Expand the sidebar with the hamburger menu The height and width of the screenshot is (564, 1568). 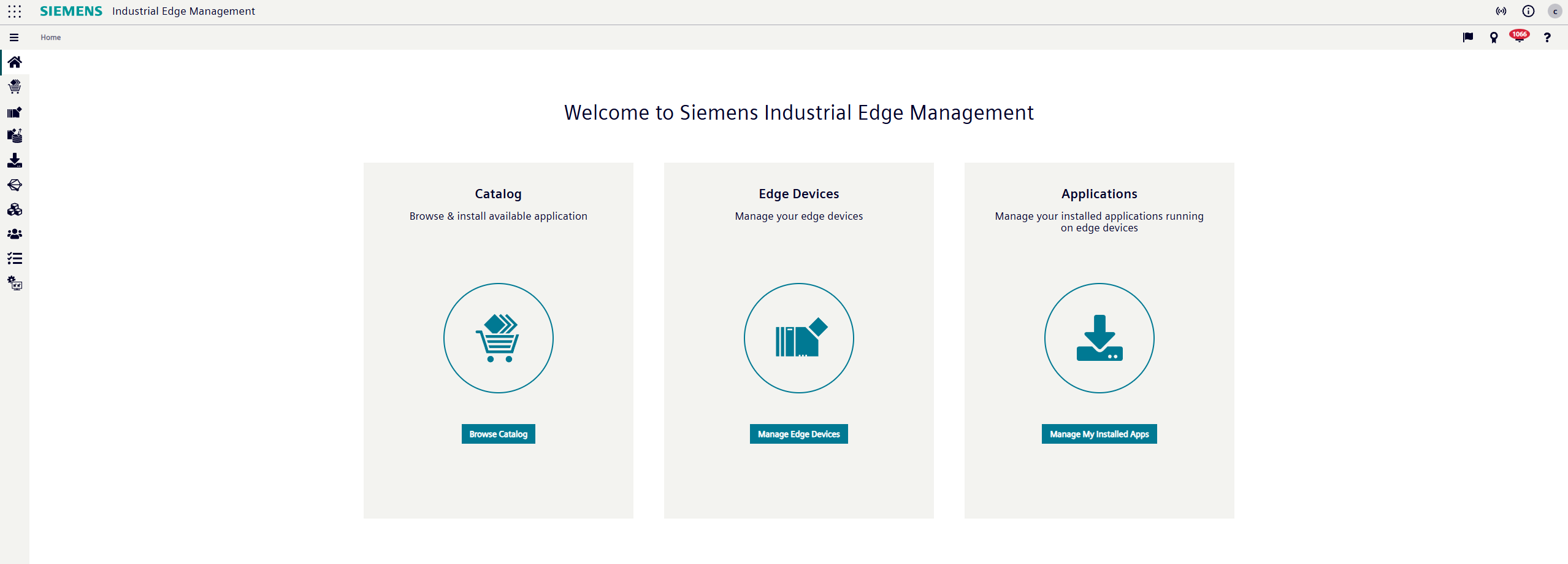click(x=14, y=37)
